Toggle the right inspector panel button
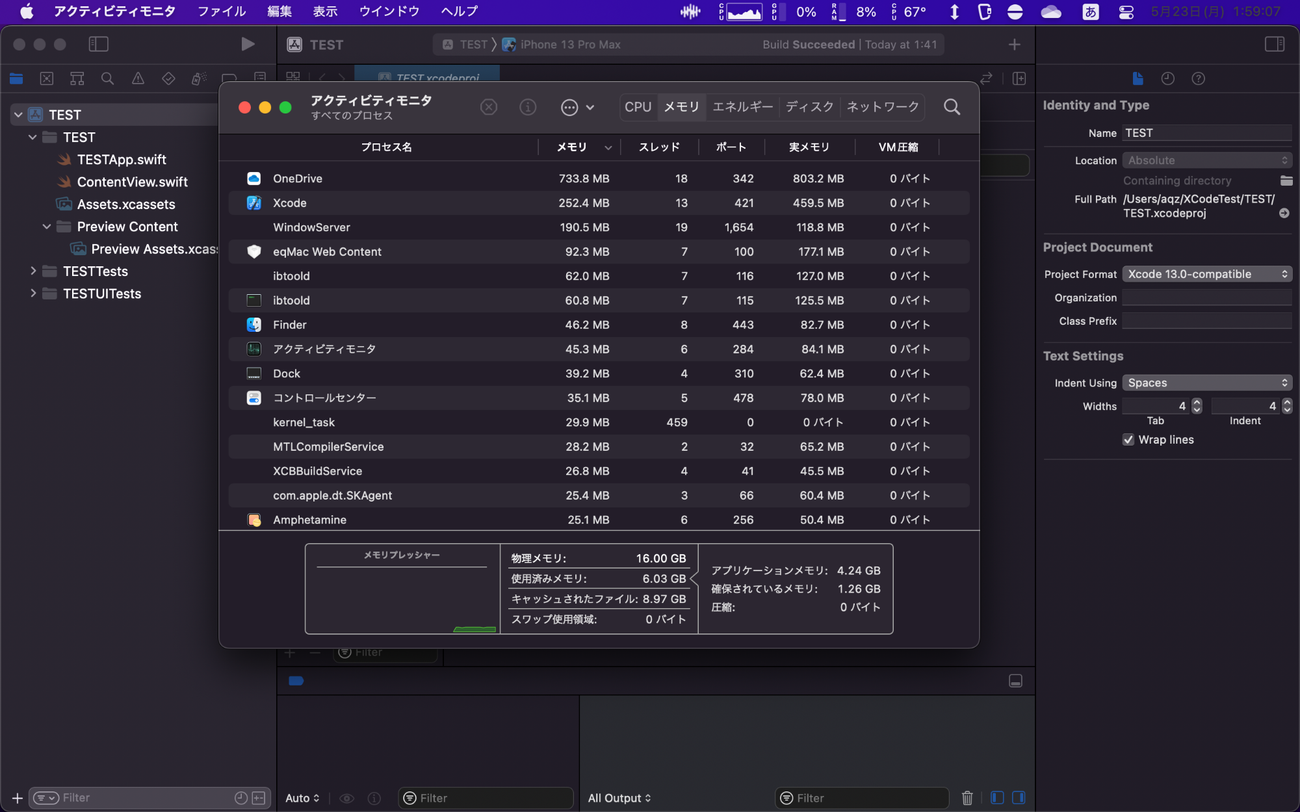The width and height of the screenshot is (1300, 812). click(x=1274, y=44)
